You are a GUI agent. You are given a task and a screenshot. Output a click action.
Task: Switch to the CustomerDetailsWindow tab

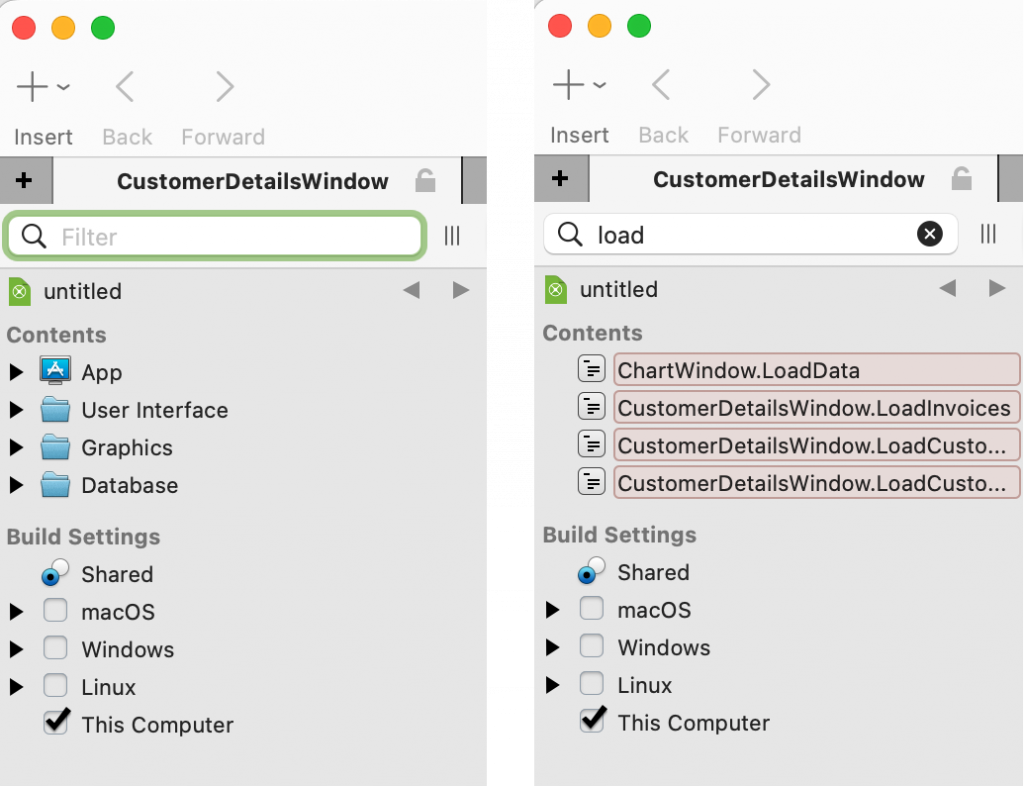coord(253,181)
